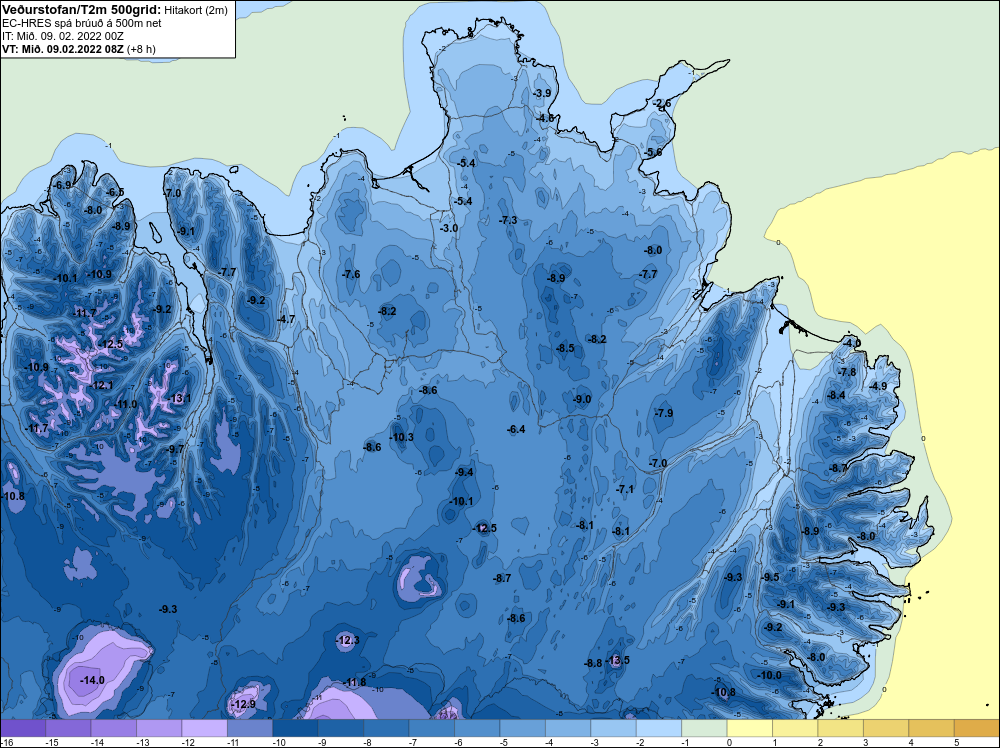Viewport: 1000px width, 748px height.
Task: Click the -3.9 temperature label
Action: pos(542,93)
